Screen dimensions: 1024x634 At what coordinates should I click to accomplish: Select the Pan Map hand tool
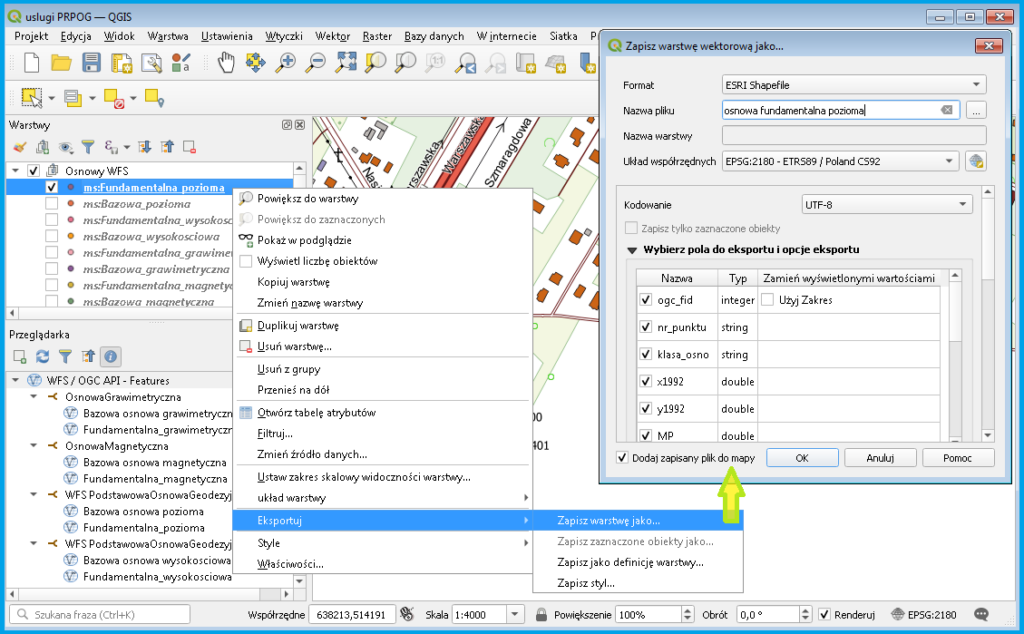point(226,62)
